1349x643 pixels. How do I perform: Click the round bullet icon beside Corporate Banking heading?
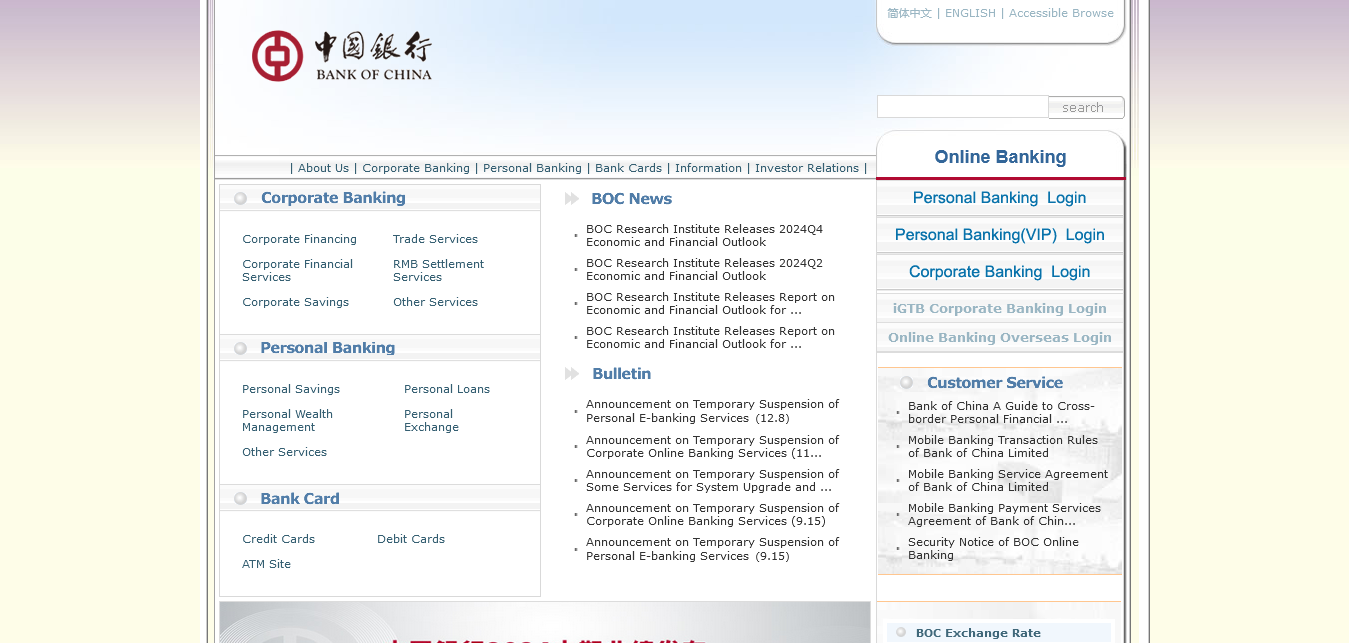[240, 198]
